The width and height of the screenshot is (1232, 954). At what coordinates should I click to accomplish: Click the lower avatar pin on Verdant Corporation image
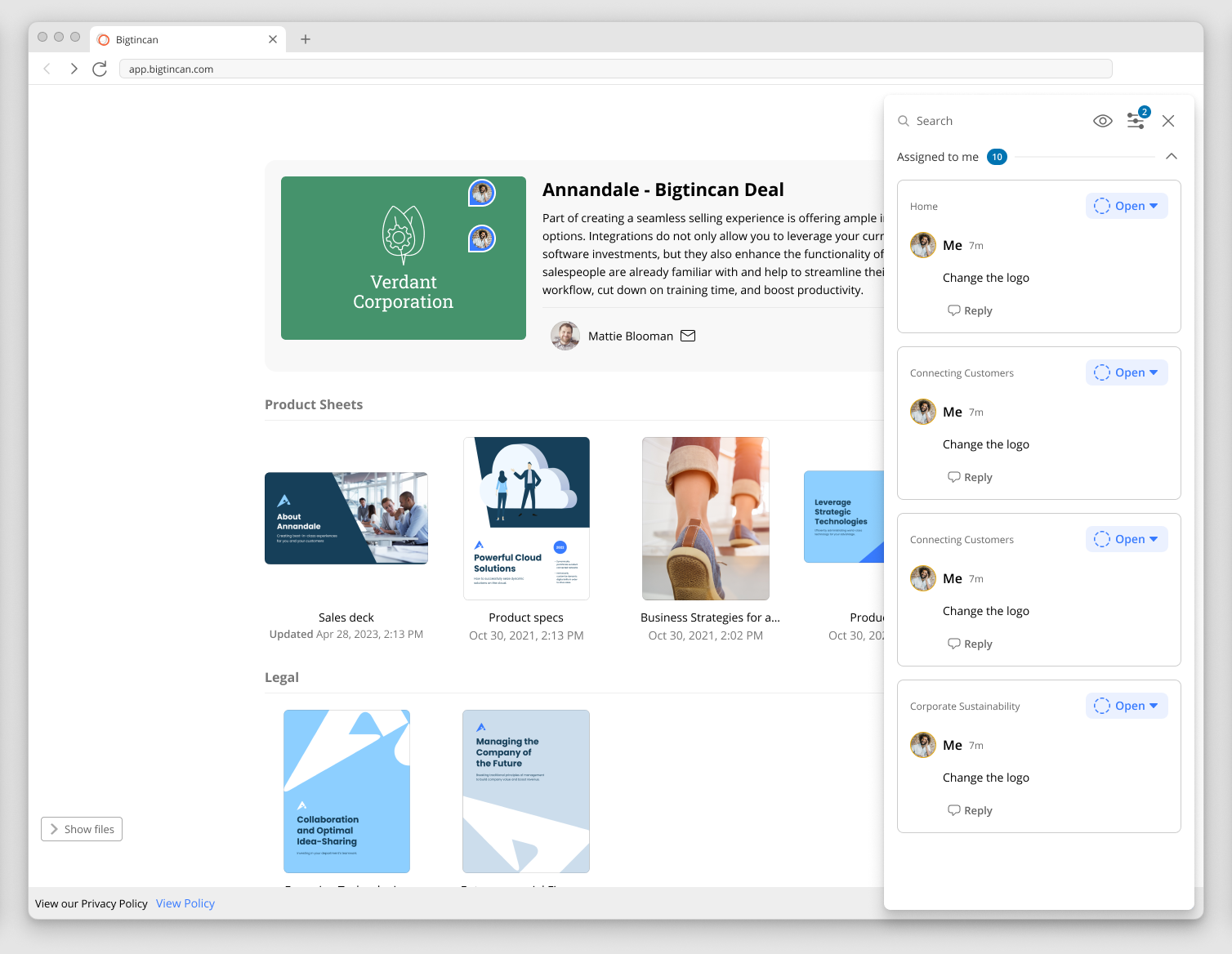tap(482, 238)
